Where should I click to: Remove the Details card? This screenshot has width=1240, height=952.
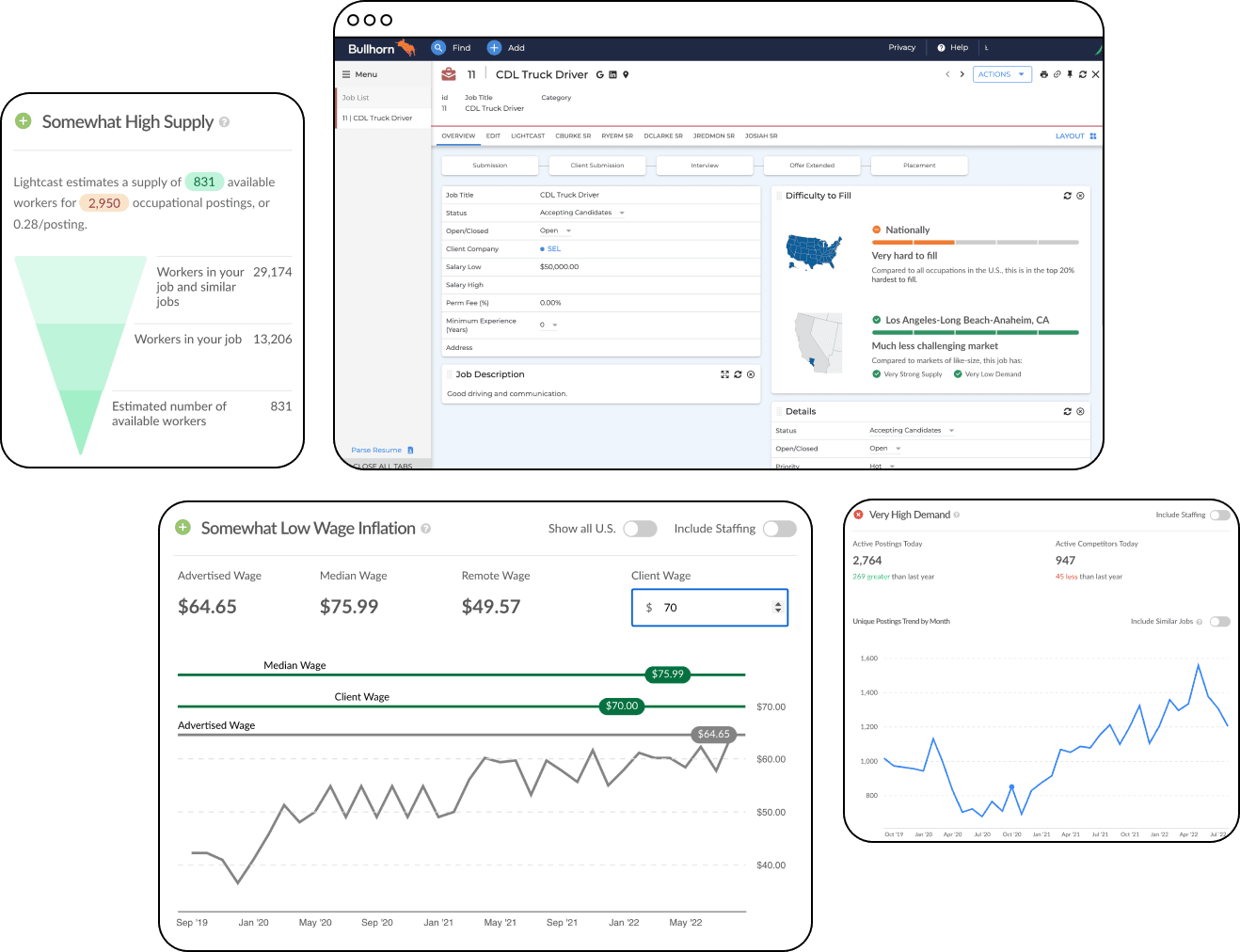coord(1080,411)
